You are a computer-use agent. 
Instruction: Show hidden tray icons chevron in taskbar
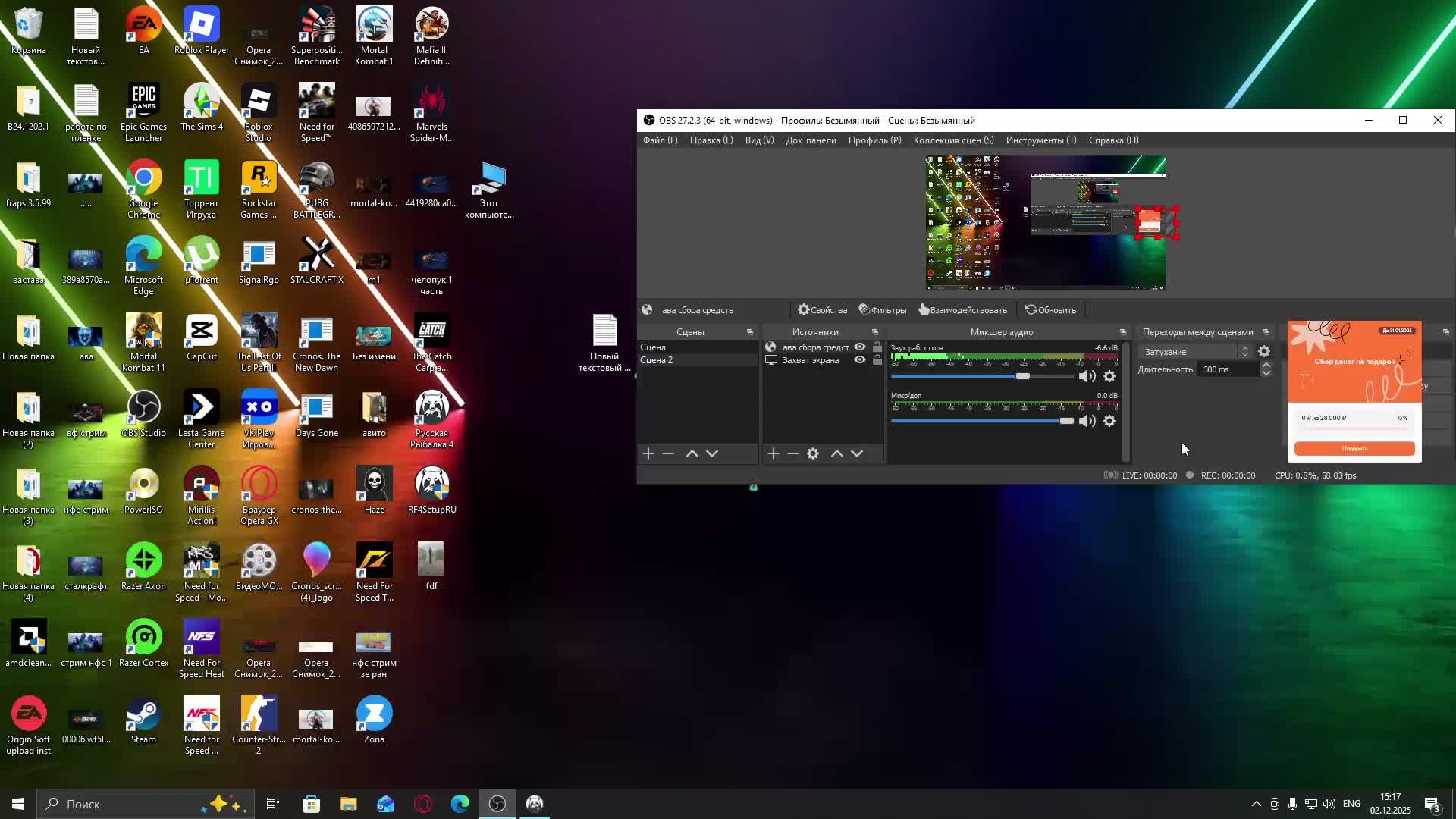(x=1256, y=804)
